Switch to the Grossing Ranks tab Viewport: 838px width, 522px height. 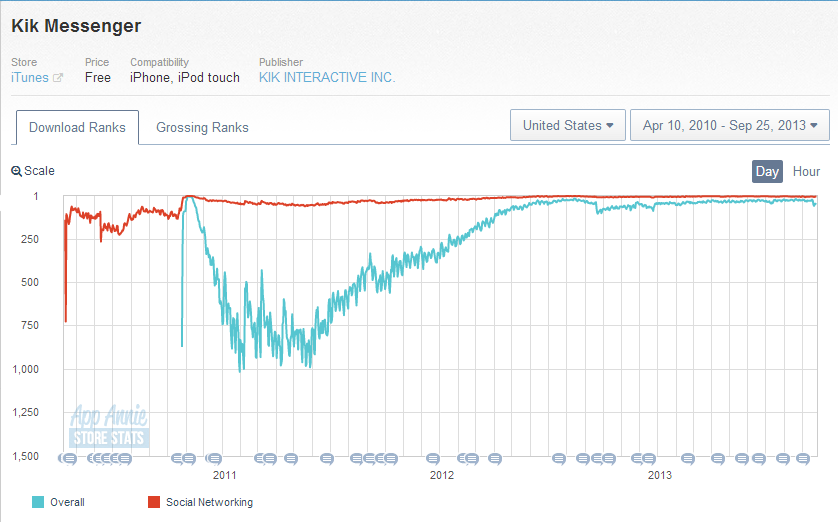(x=202, y=127)
